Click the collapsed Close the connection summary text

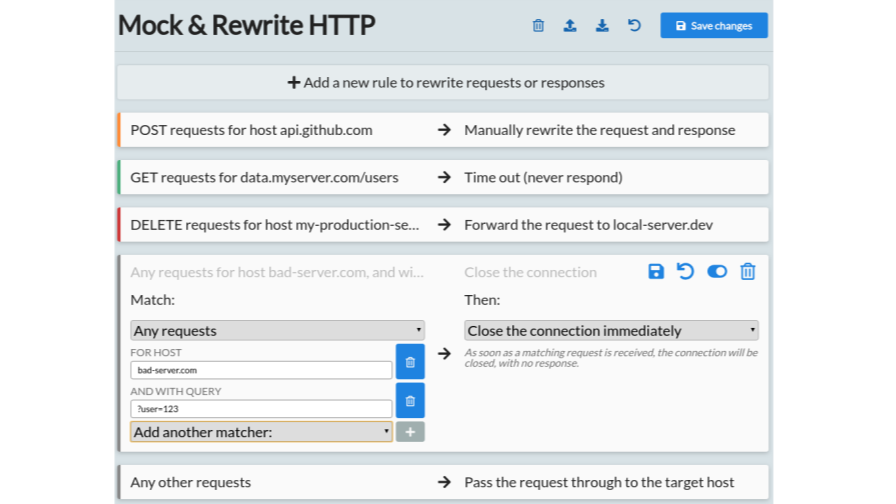click(x=530, y=272)
